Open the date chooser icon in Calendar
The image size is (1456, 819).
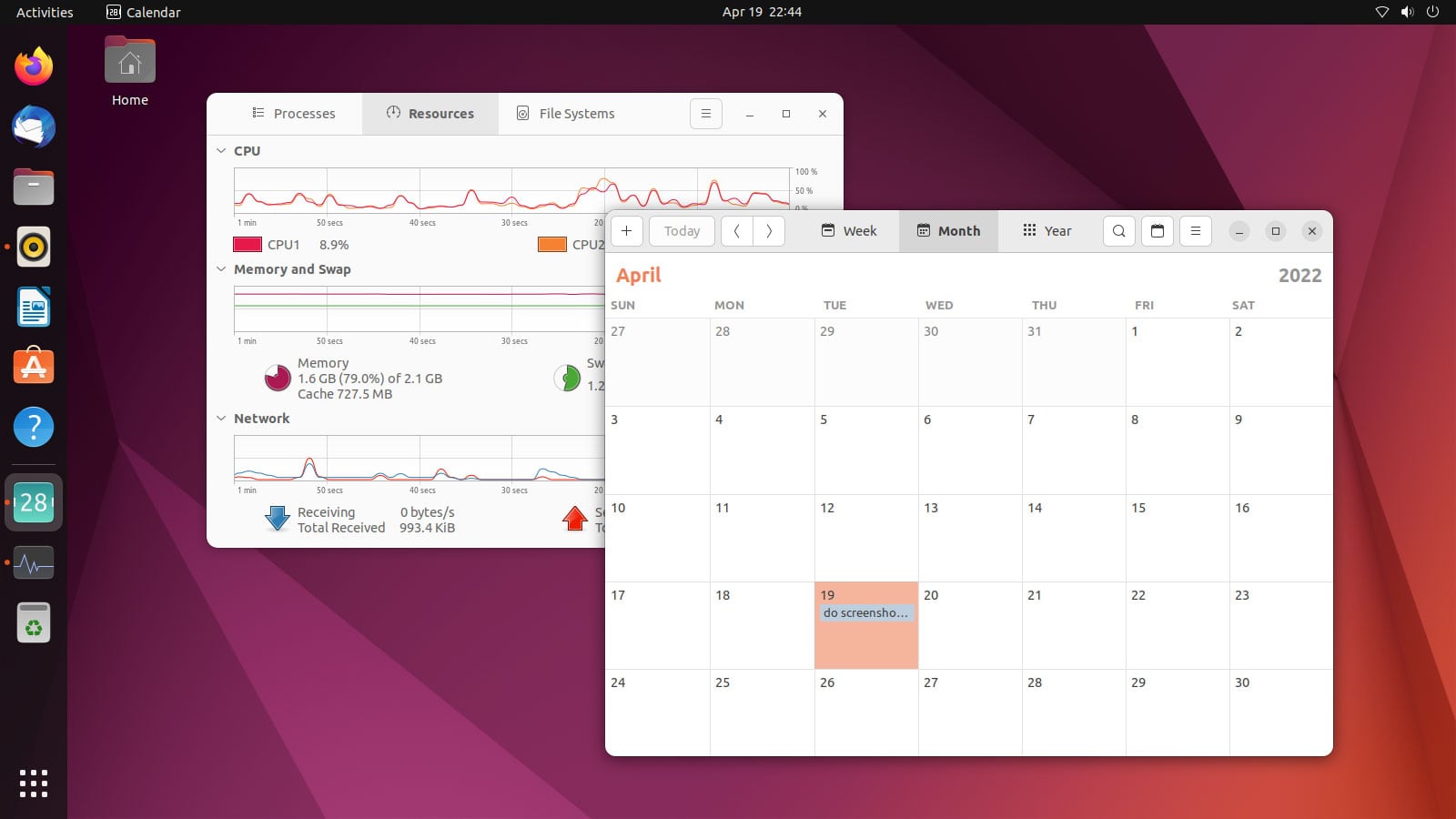pyautogui.click(x=1157, y=231)
